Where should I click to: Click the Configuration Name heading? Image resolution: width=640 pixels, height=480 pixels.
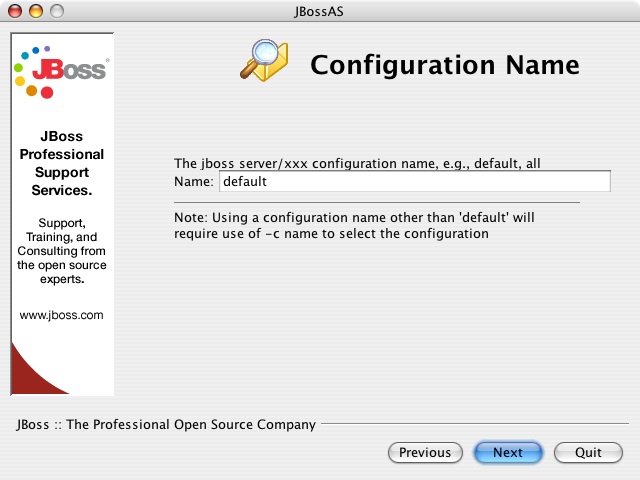444,65
